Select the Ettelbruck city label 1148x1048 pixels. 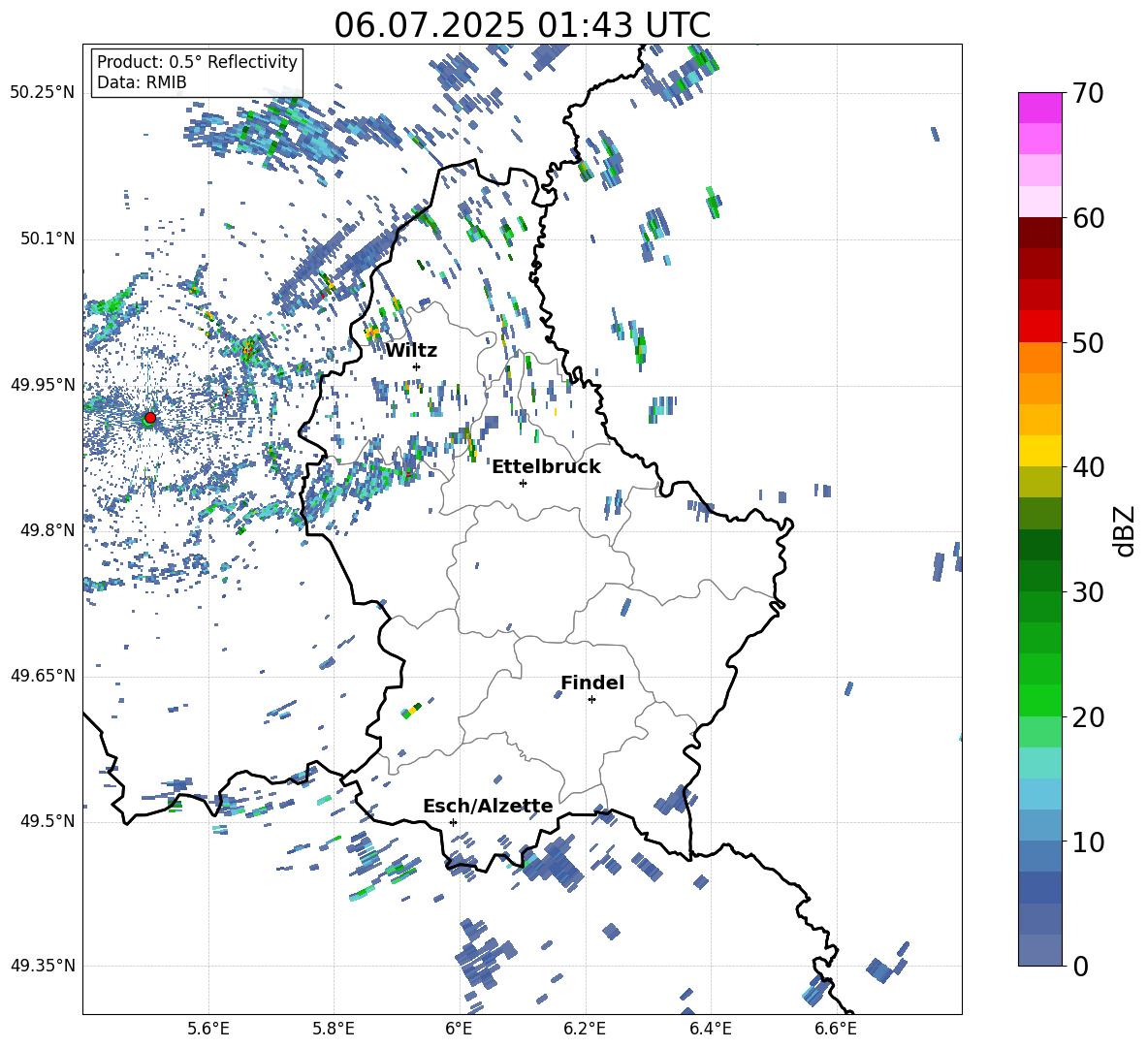(x=546, y=467)
